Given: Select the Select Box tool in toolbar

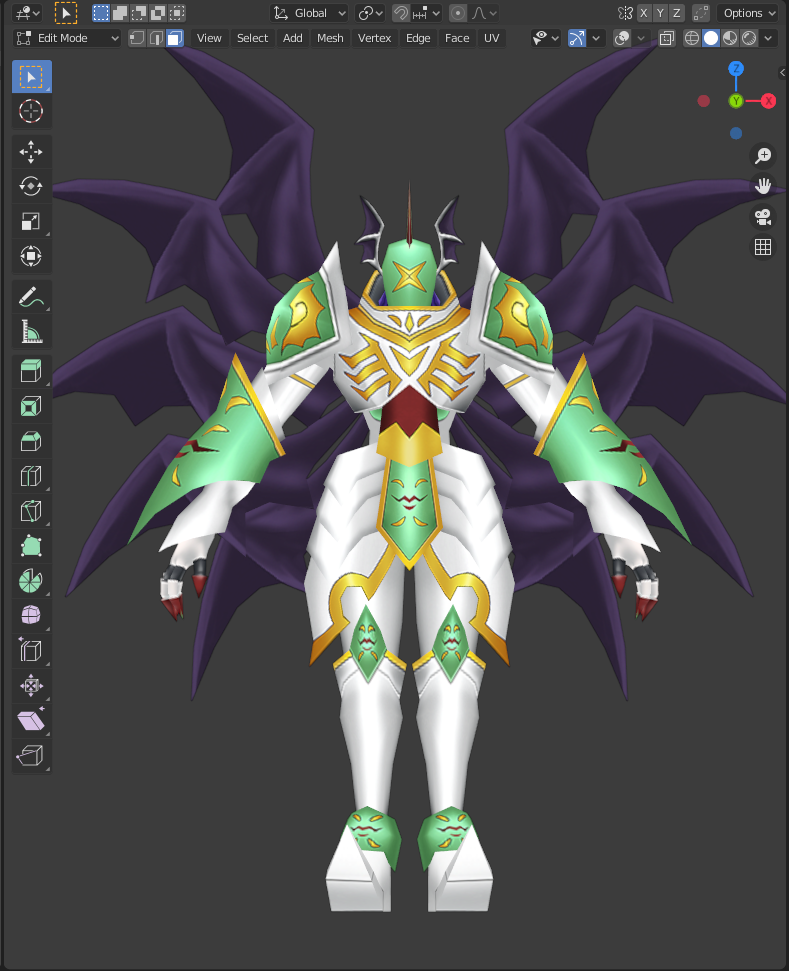Looking at the screenshot, I should [31, 77].
